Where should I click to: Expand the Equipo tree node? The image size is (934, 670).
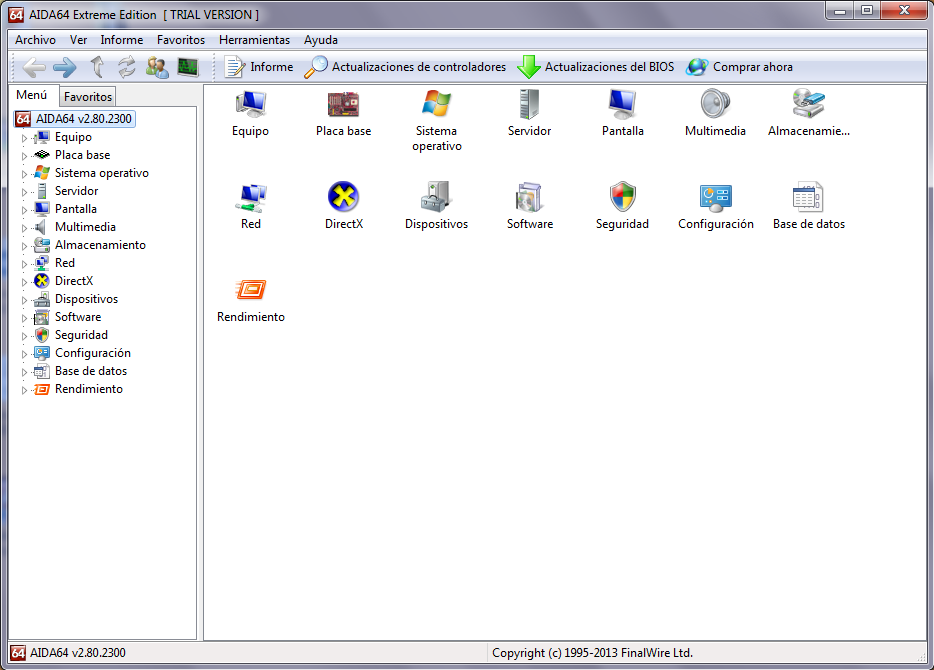coord(24,138)
